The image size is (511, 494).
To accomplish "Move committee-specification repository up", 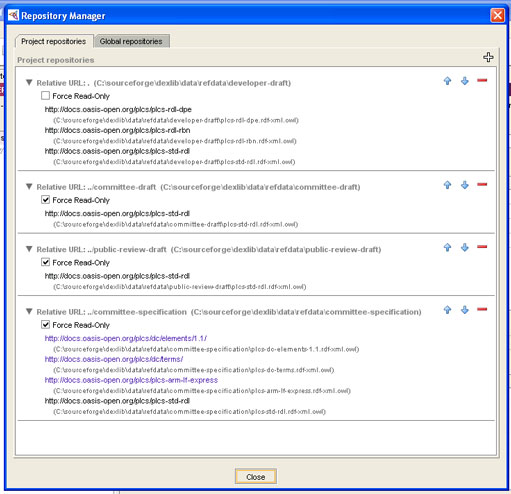I will click(447, 310).
